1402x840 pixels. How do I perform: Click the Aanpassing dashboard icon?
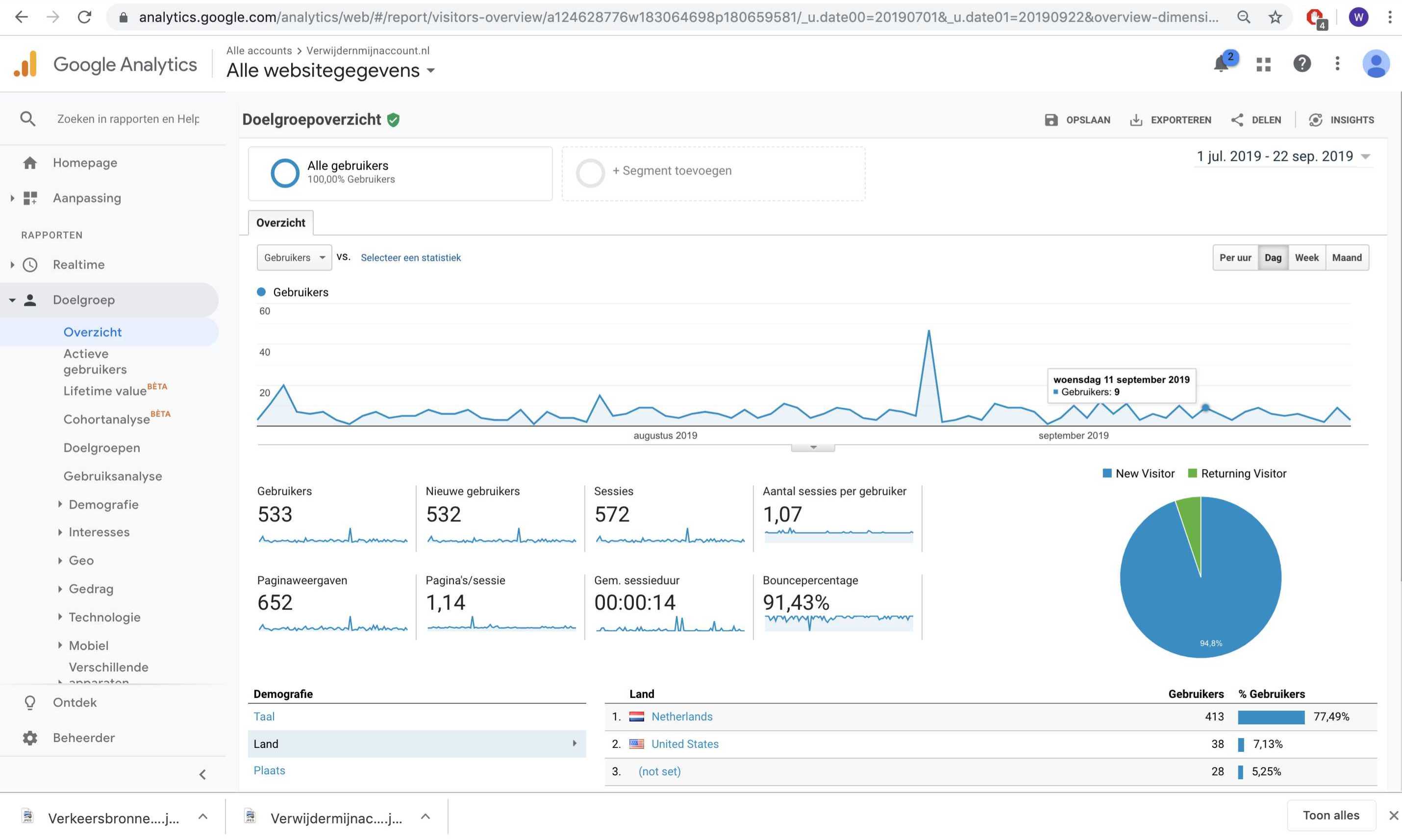30,198
